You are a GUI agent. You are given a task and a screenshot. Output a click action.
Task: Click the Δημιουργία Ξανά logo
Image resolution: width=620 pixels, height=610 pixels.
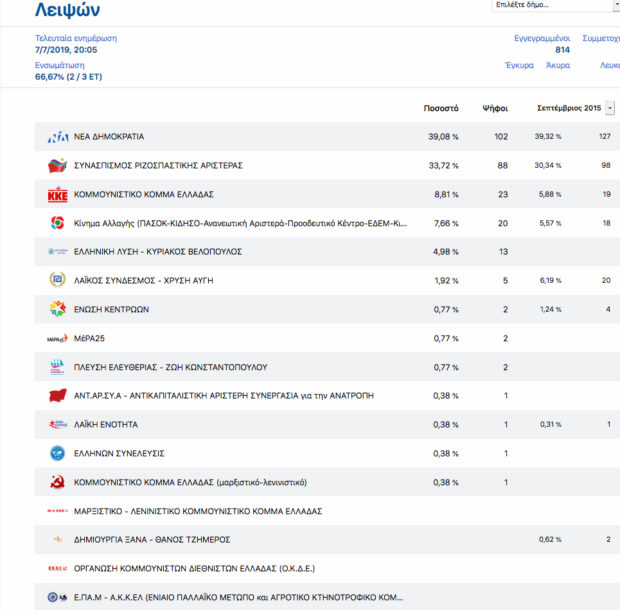[x=58, y=539]
